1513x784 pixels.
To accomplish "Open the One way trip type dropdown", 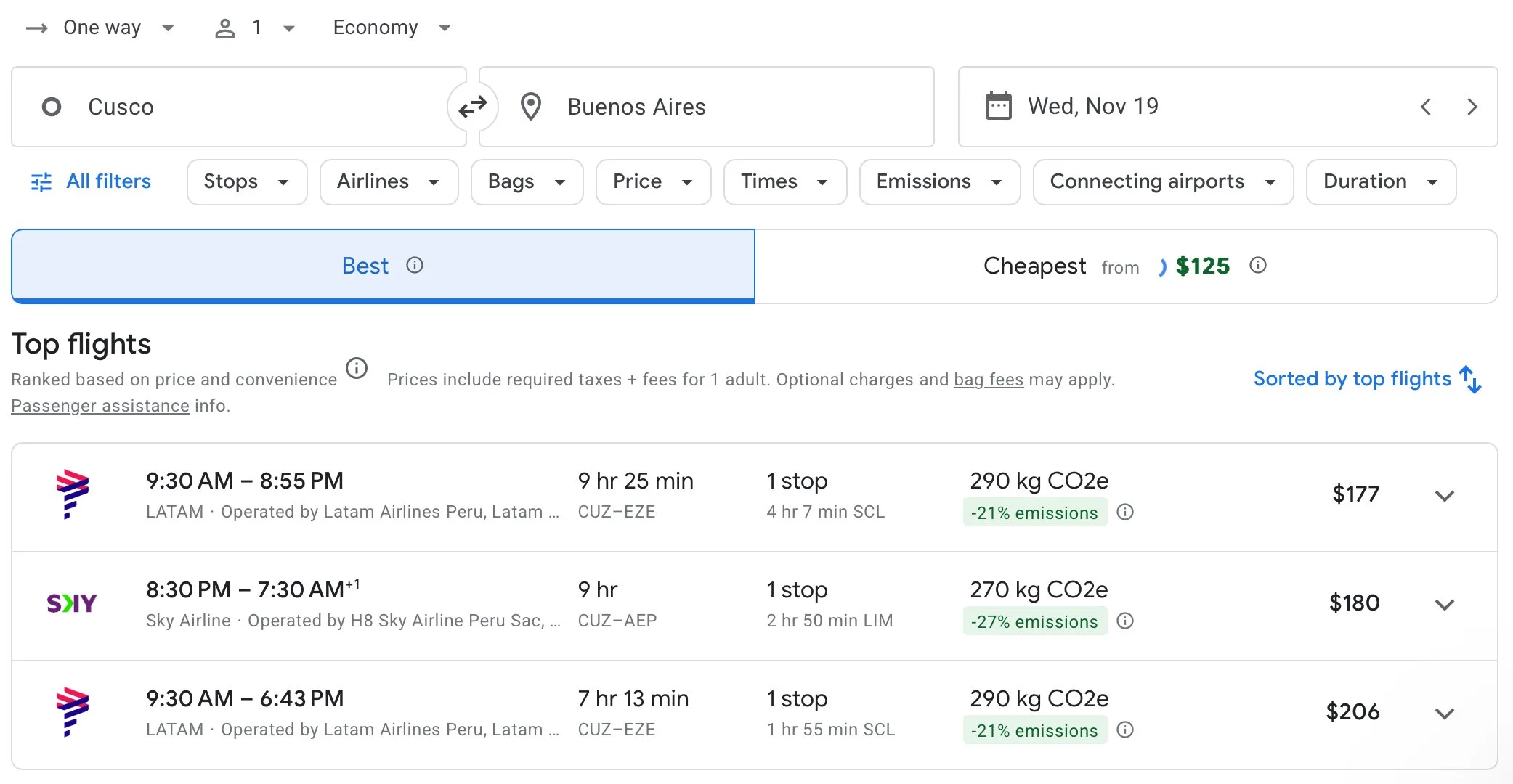I will [x=100, y=28].
